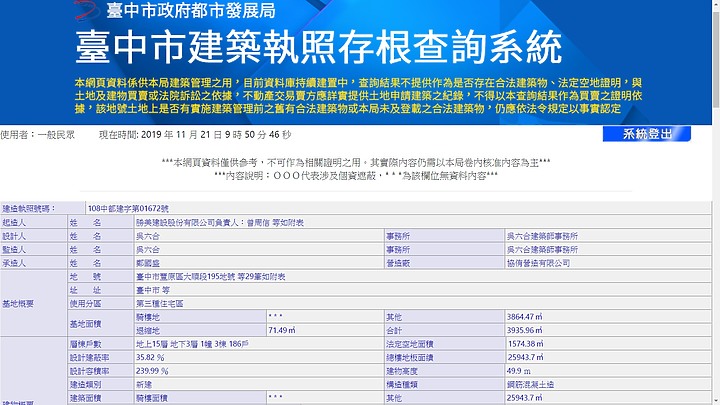Click 地上15層 地下3層 floors value

tap(192, 344)
